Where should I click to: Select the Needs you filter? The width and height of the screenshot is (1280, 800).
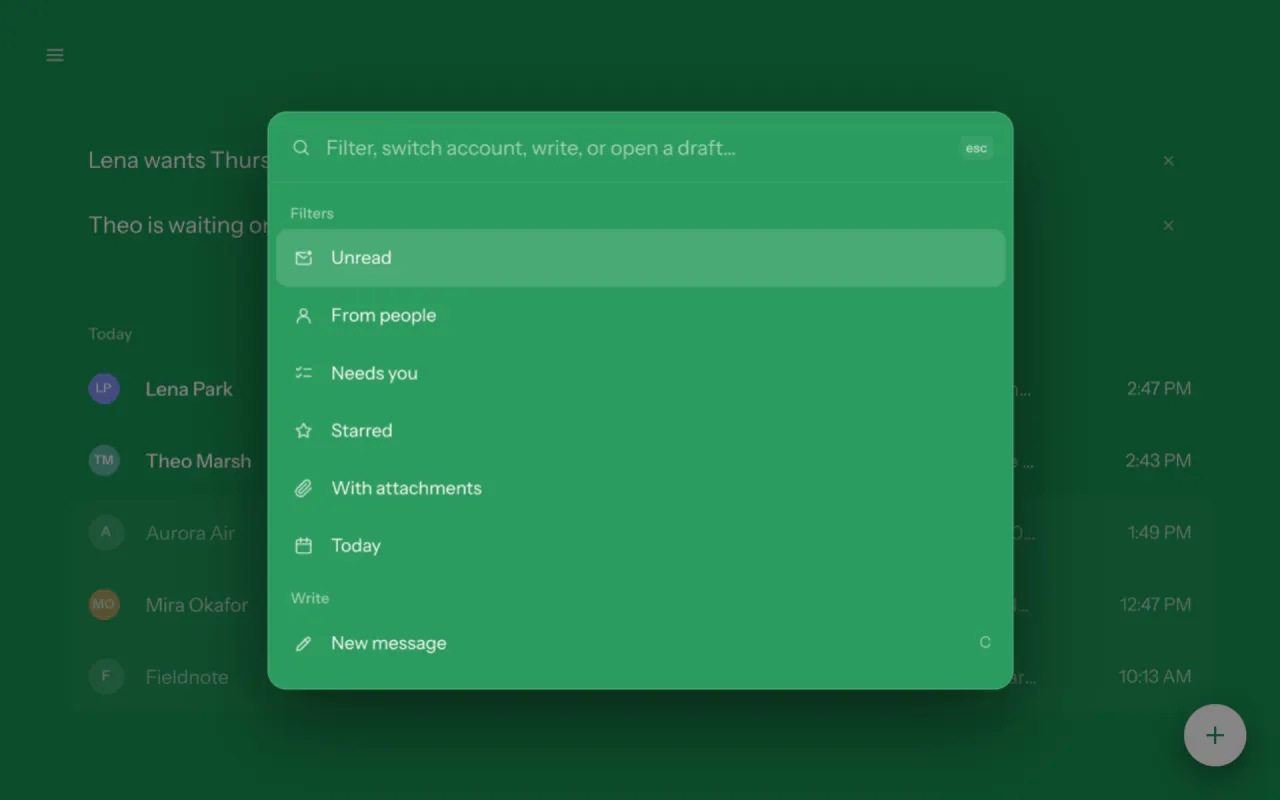point(640,373)
